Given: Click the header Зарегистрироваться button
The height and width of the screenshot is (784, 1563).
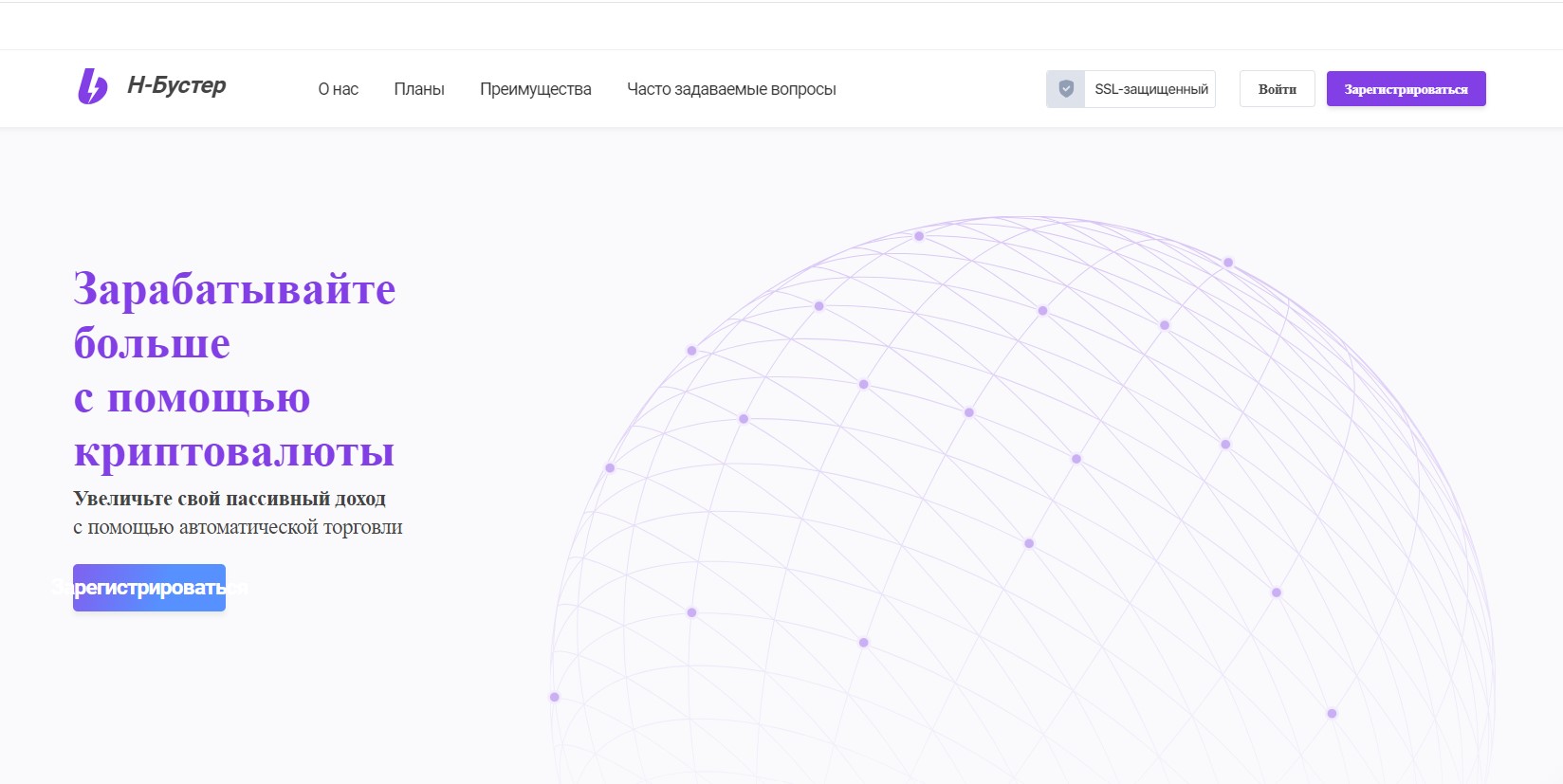Looking at the screenshot, I should click(x=1407, y=89).
